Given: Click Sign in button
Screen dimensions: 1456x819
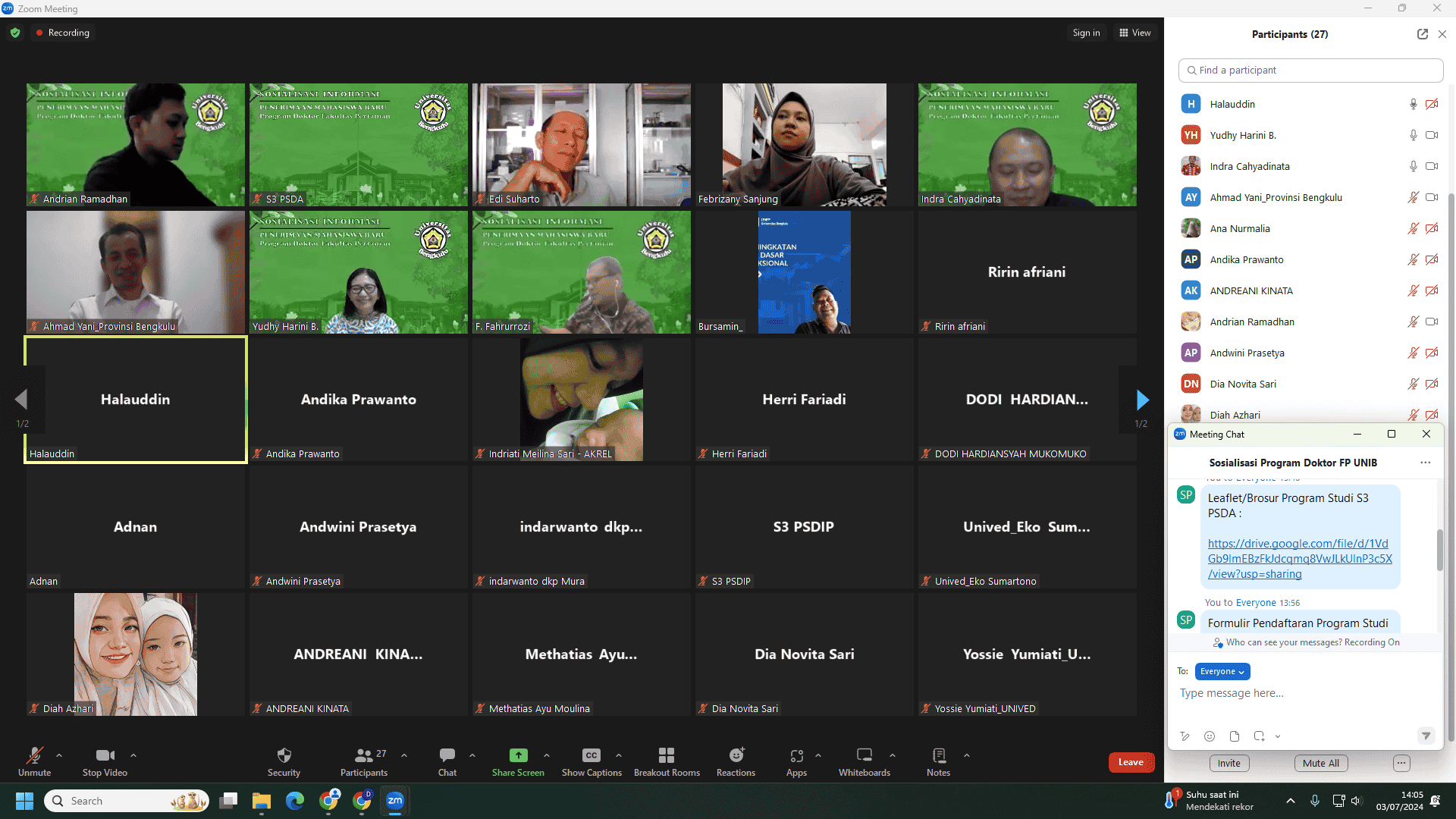Looking at the screenshot, I should (x=1086, y=33).
